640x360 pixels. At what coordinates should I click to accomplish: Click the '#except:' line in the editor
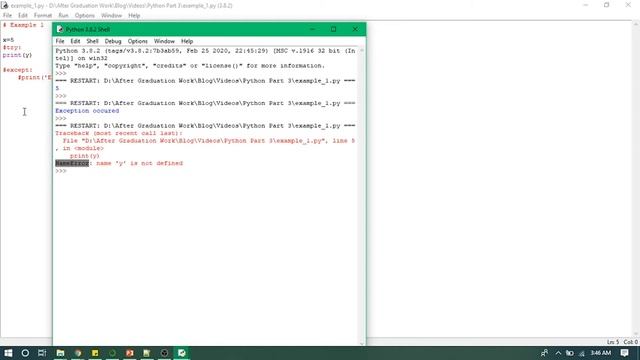pyautogui.click(x=18, y=70)
